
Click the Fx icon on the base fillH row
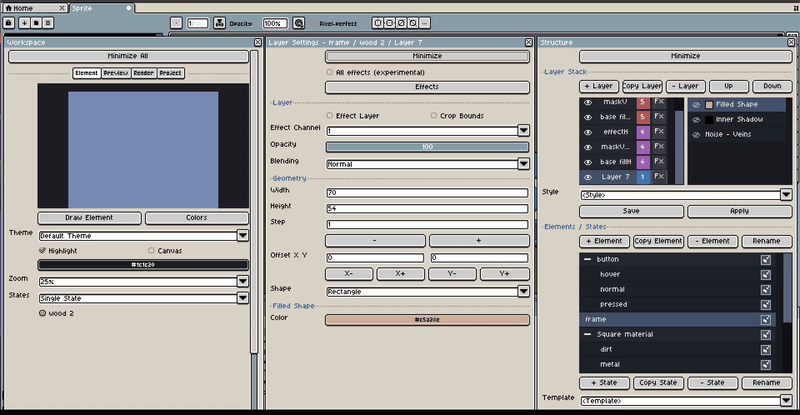659,162
